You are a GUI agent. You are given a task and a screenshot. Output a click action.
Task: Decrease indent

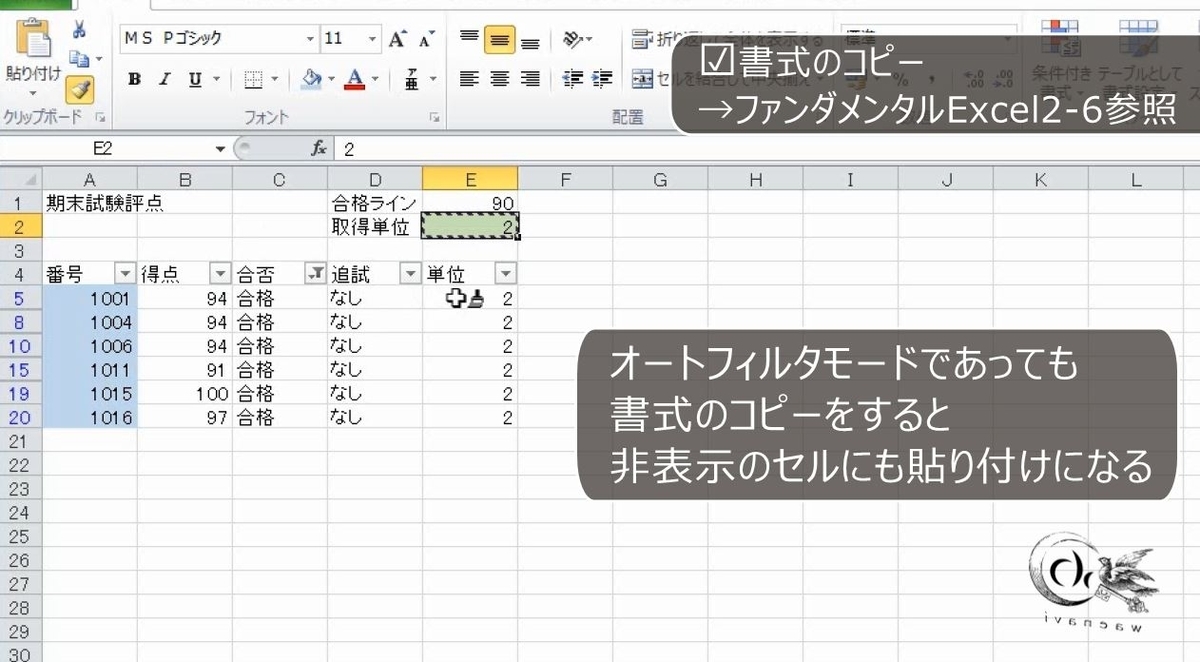click(x=573, y=79)
